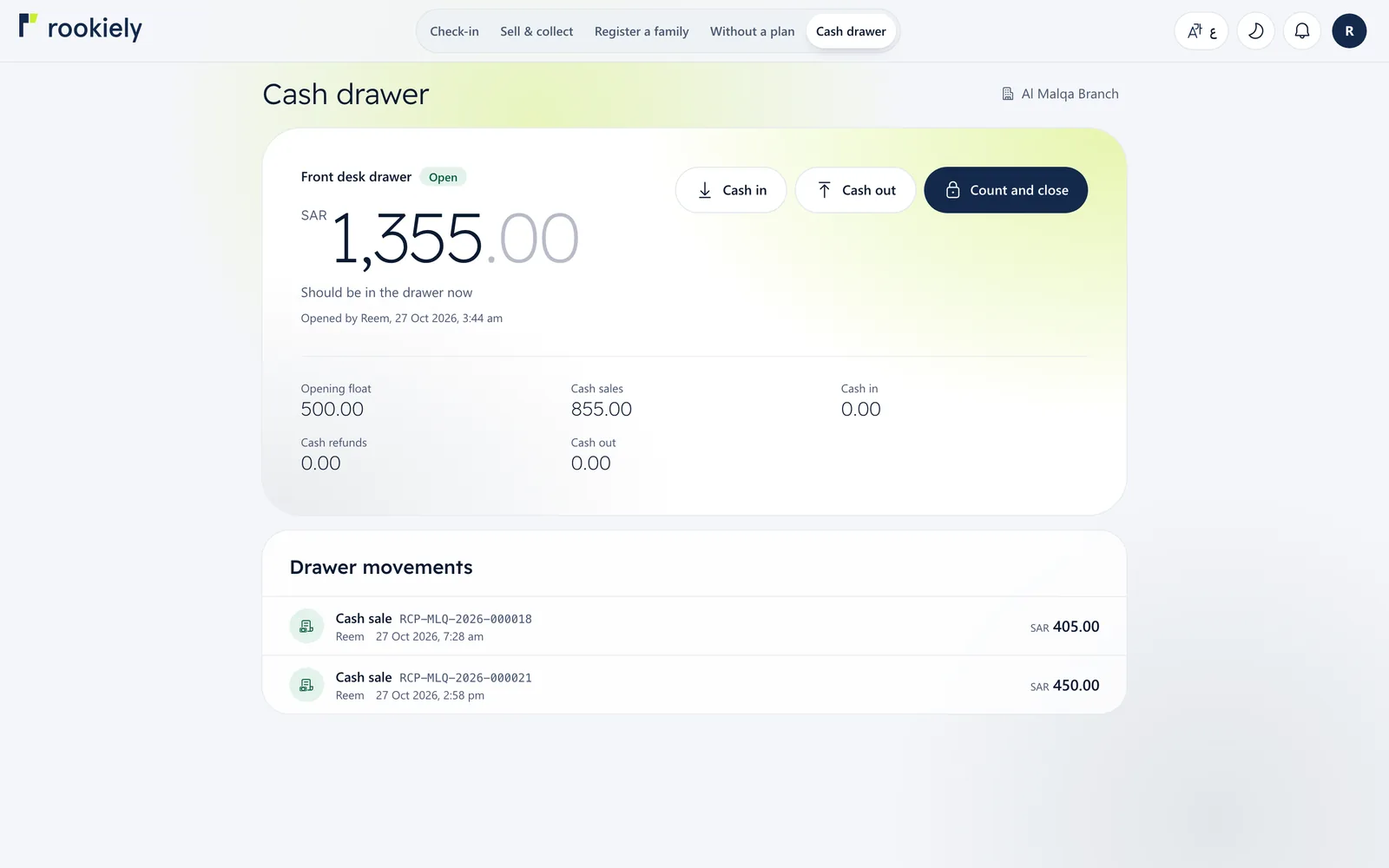Click the Drawer movements heading
This screenshot has height=868, width=1389.
tap(381, 567)
